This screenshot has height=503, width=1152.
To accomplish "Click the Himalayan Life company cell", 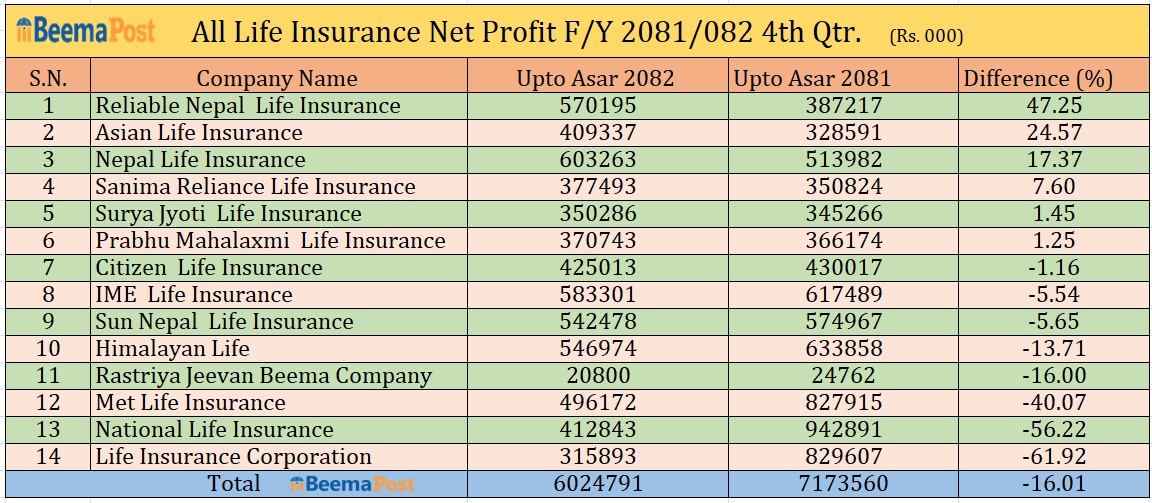I will pyautogui.click(x=172, y=349).
